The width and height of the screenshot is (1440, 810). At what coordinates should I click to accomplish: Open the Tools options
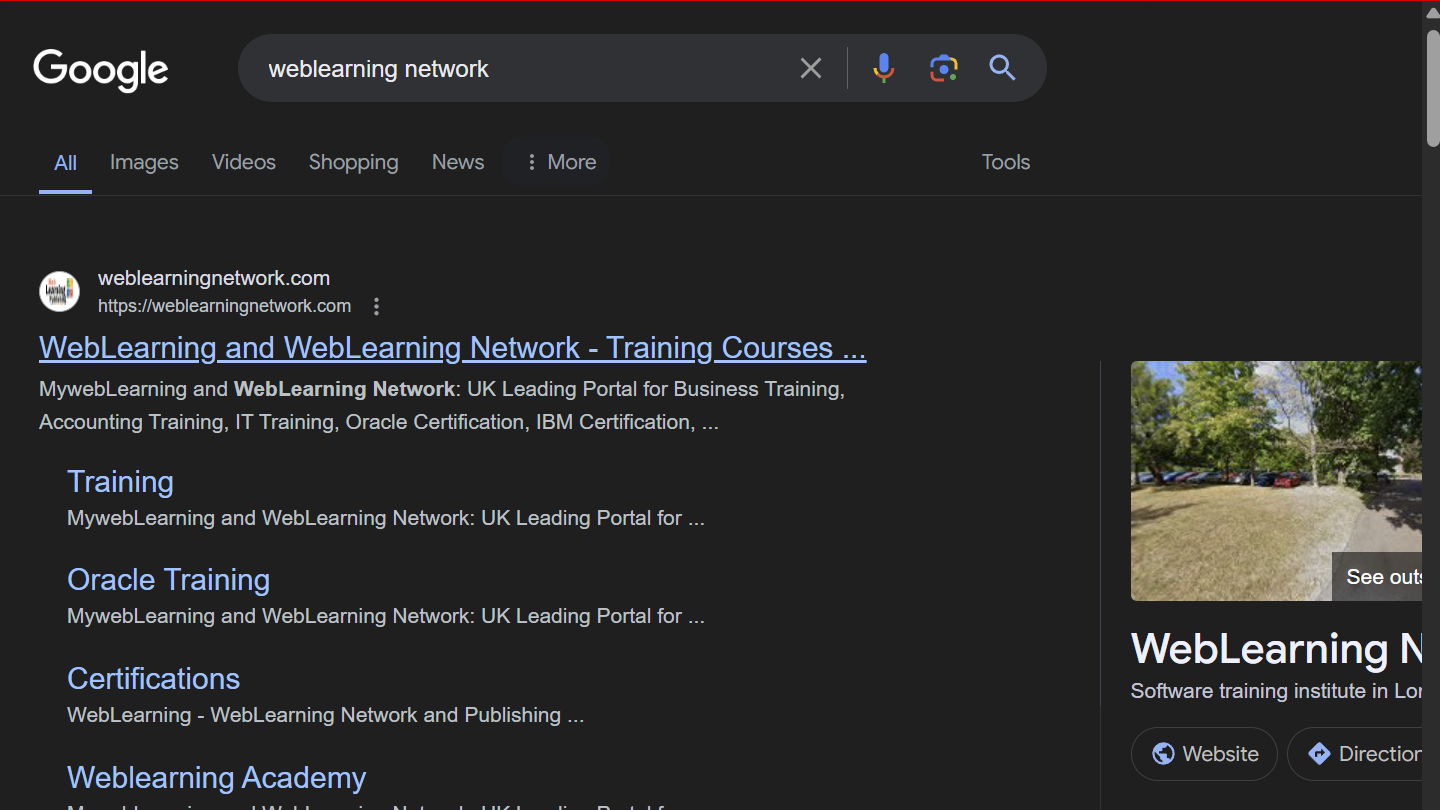1005,162
